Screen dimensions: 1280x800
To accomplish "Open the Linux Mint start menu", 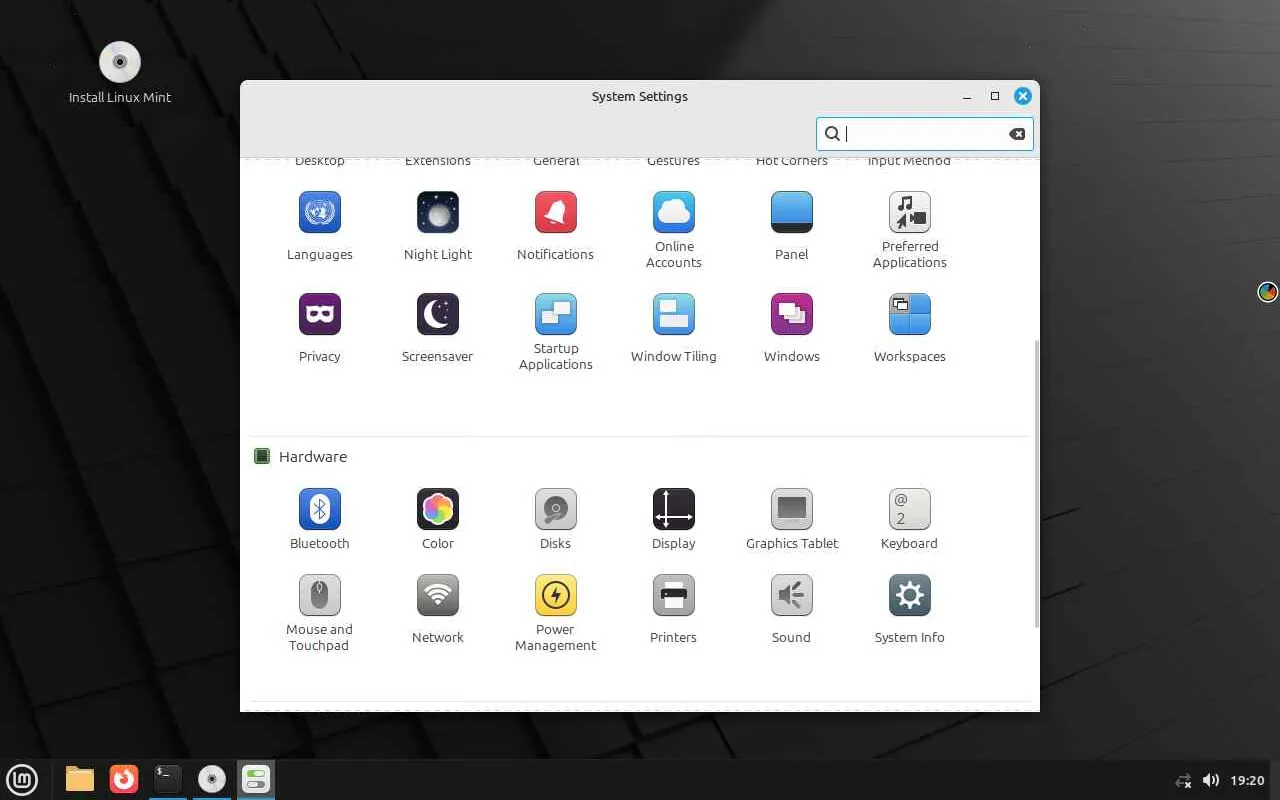I will [22, 779].
